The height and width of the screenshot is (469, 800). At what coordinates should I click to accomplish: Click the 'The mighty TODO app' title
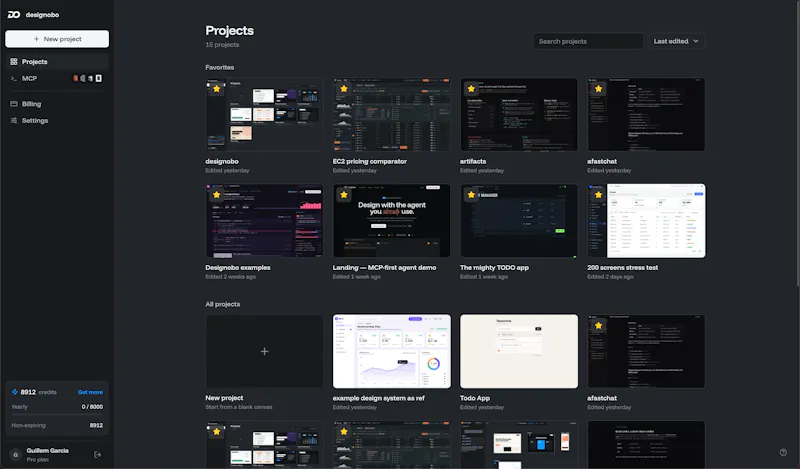tap(494, 267)
